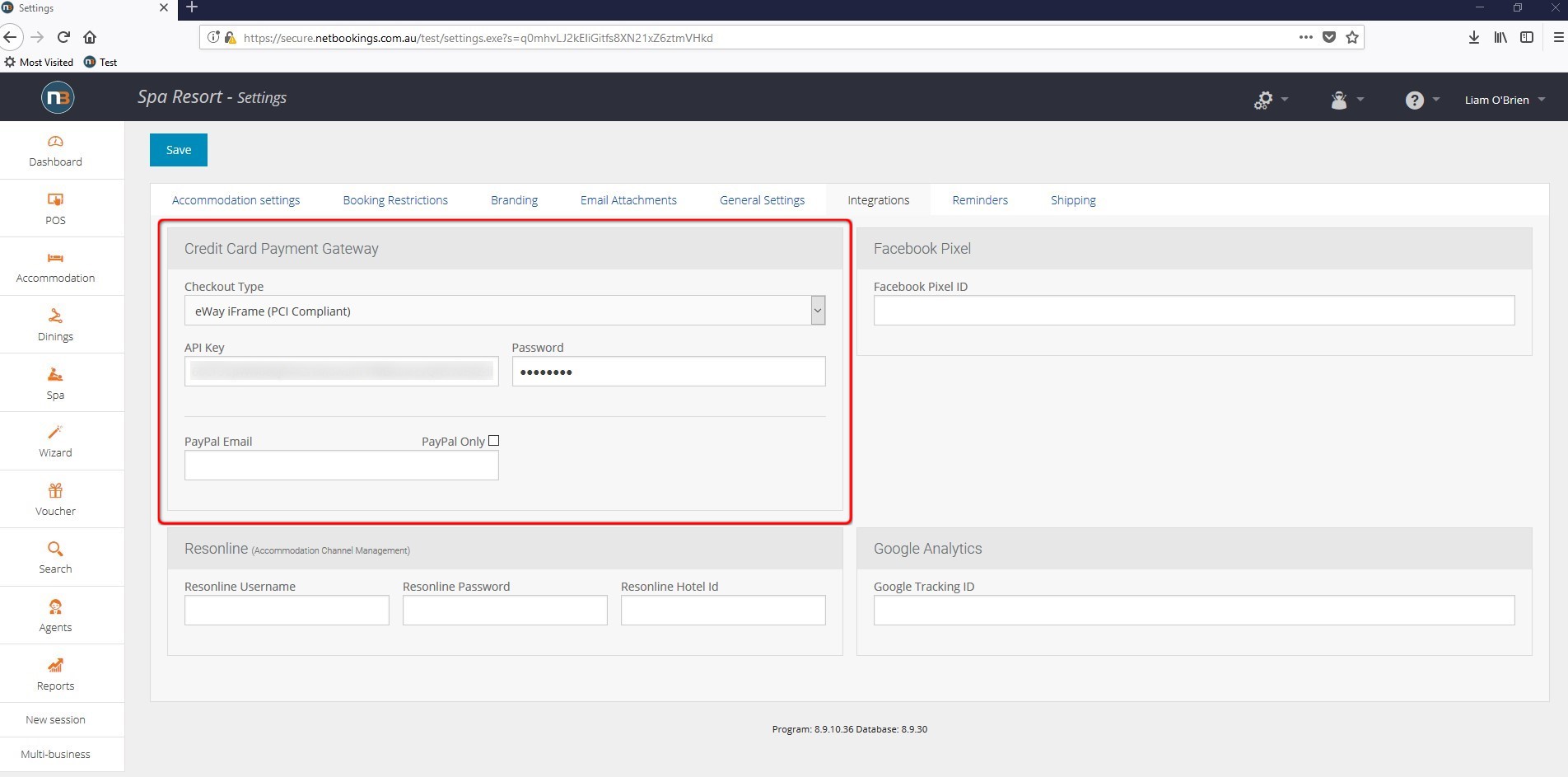Start a New session link
The width and height of the screenshot is (1568, 777).
point(55,720)
